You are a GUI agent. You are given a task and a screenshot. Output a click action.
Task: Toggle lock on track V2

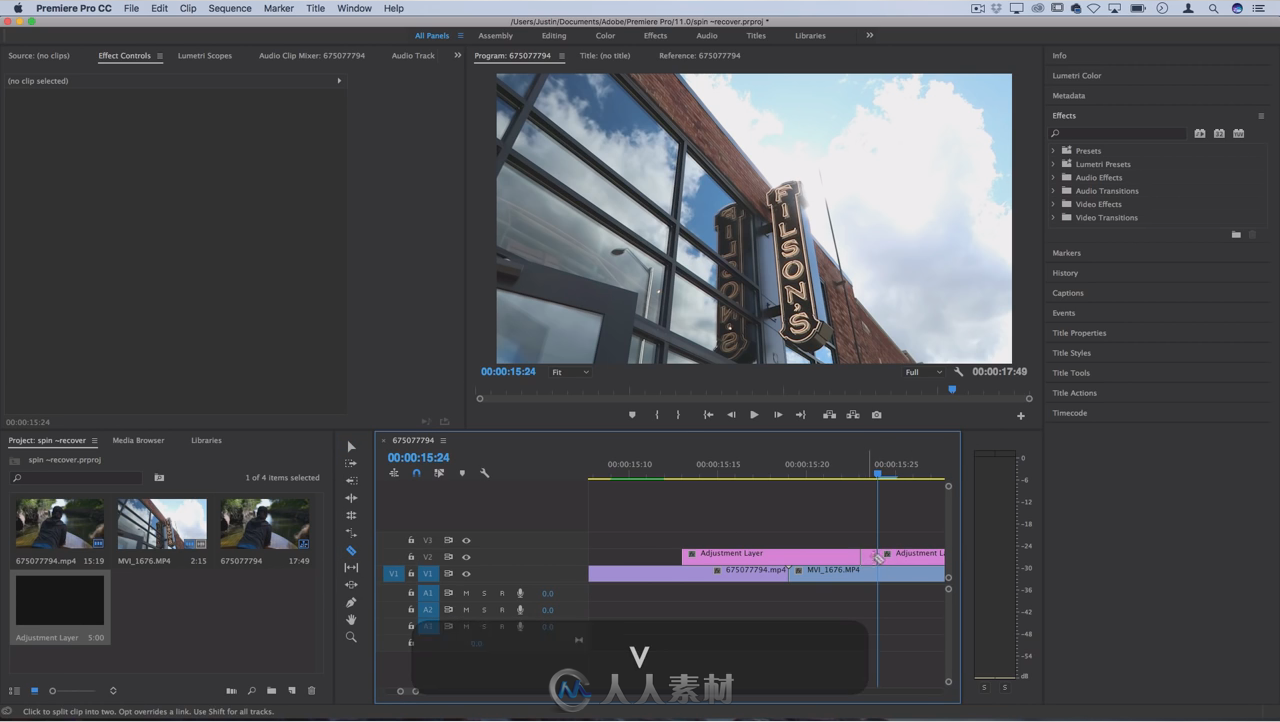tap(411, 557)
